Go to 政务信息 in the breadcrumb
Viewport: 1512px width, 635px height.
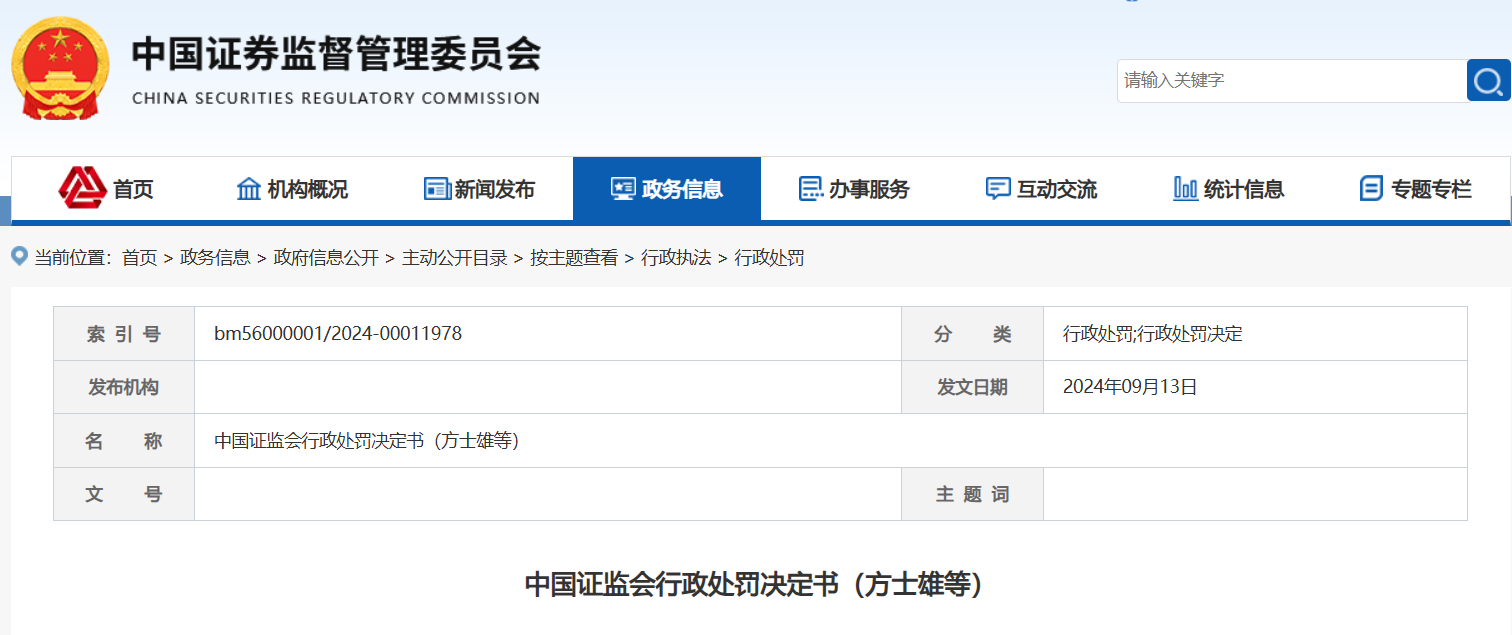pyautogui.click(x=215, y=258)
